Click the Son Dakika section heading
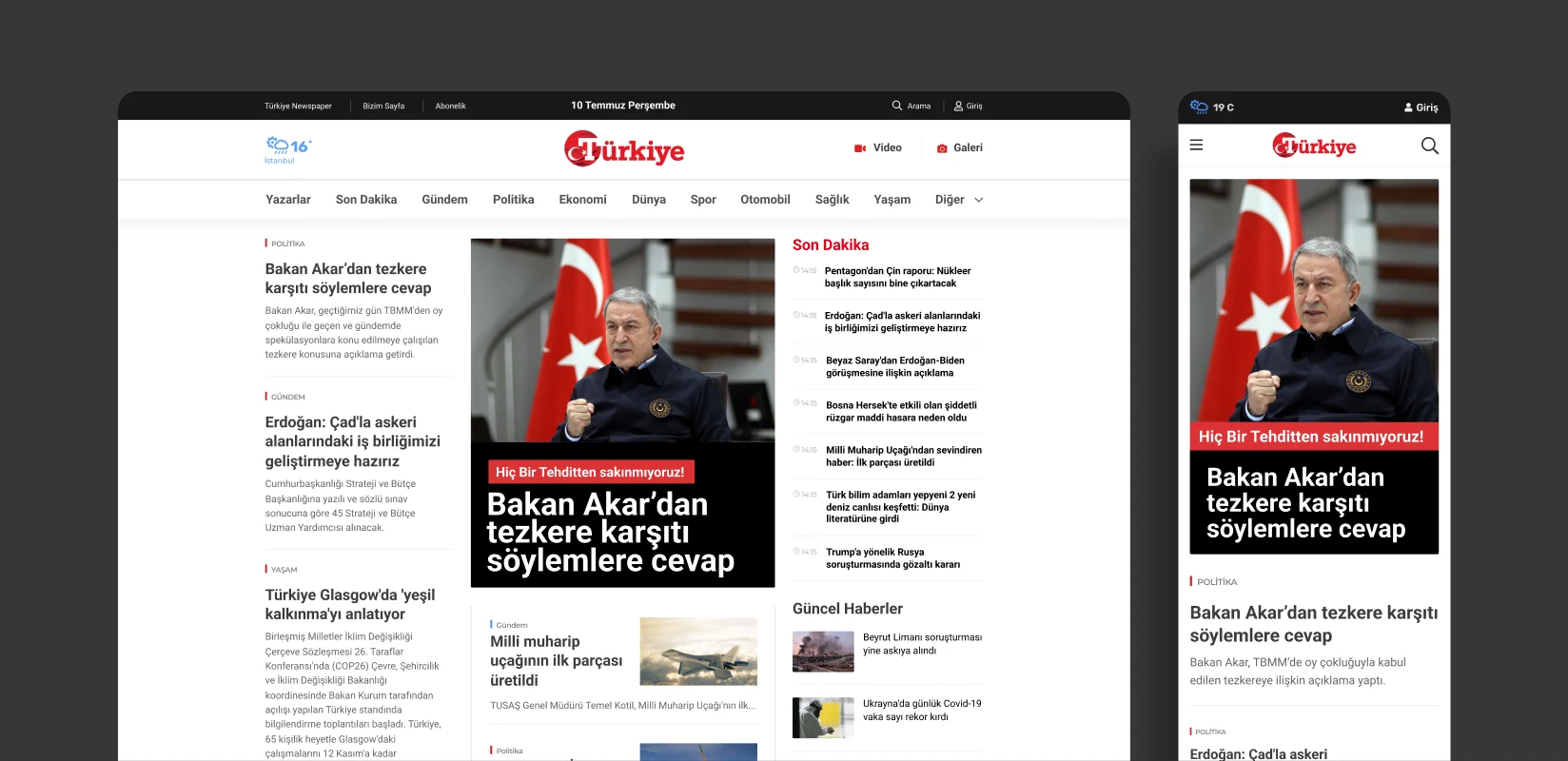1568x761 pixels. click(831, 244)
